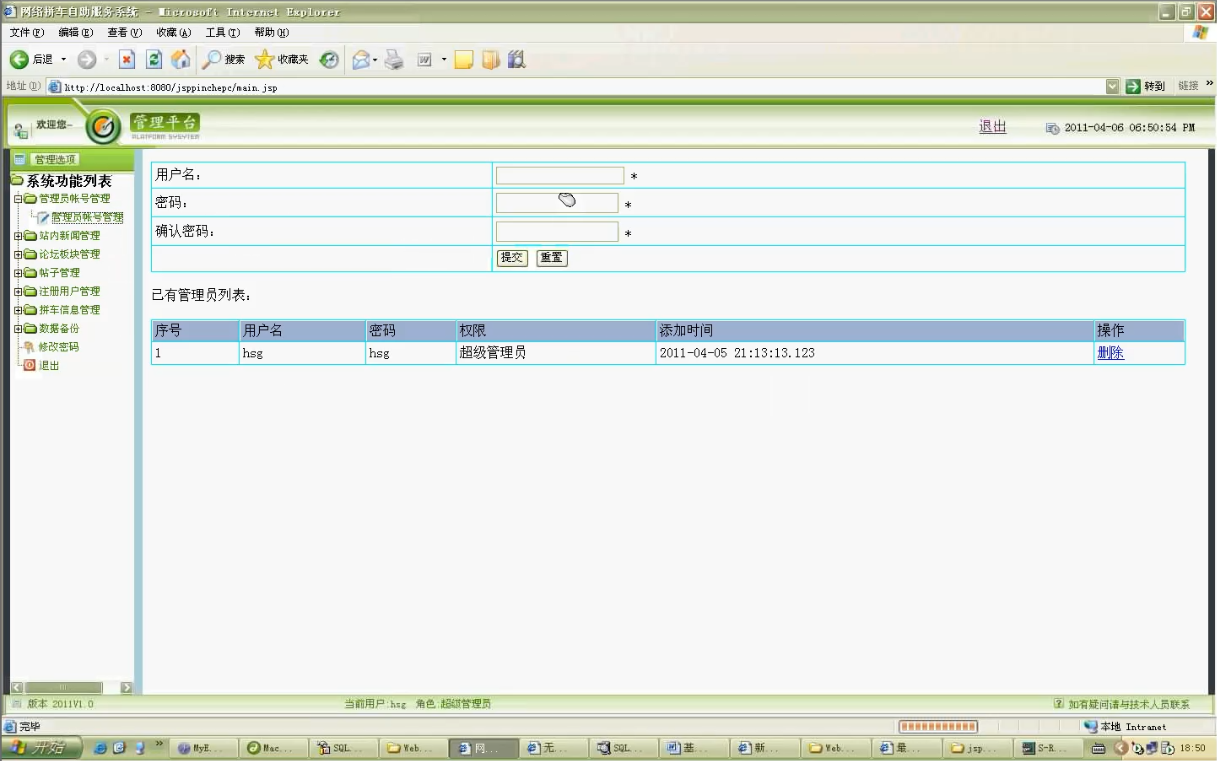The image size is (1217, 761).
Task: Click the Edit with Word icon
Action: pos(424,60)
